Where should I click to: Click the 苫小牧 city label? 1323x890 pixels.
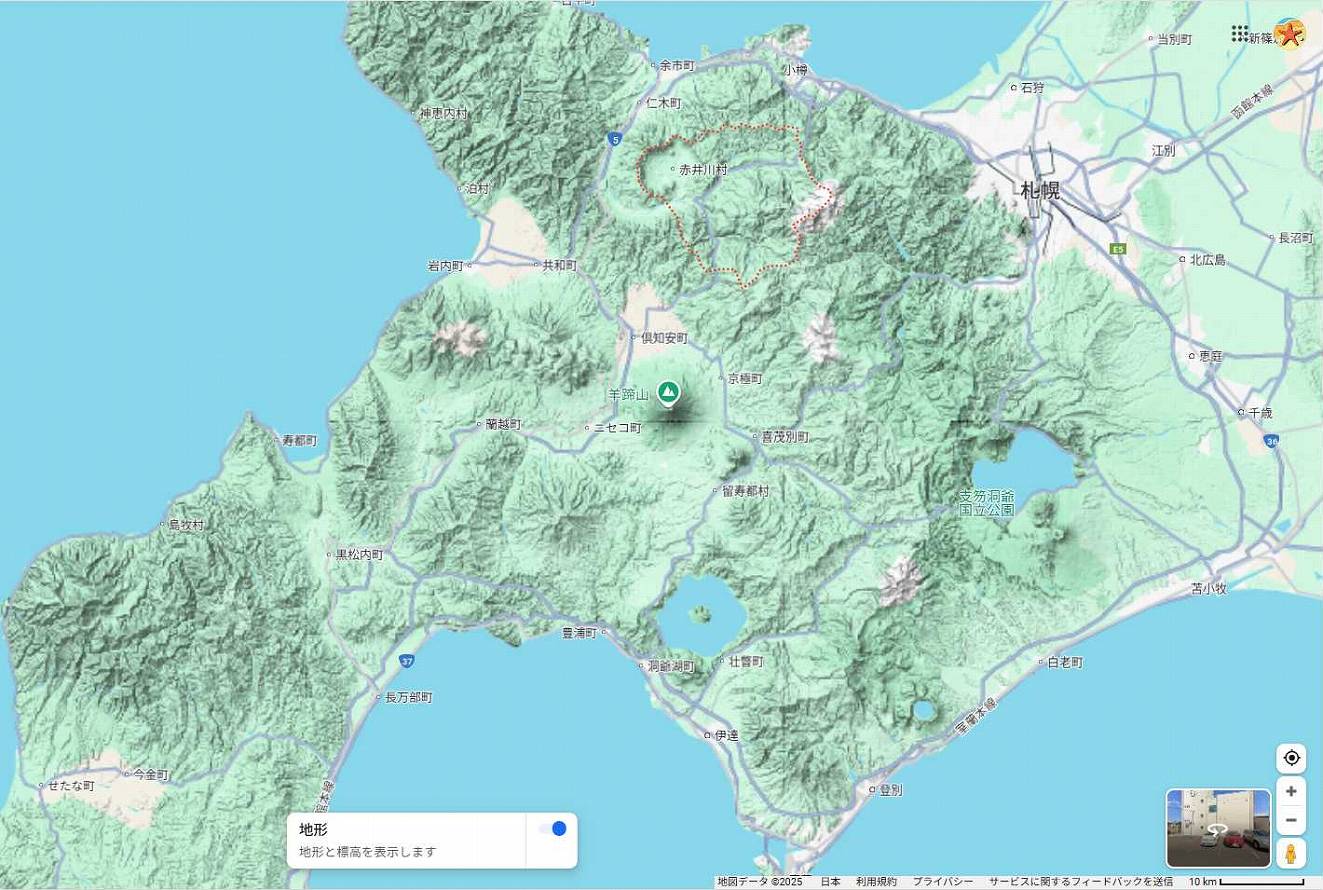1209,589
